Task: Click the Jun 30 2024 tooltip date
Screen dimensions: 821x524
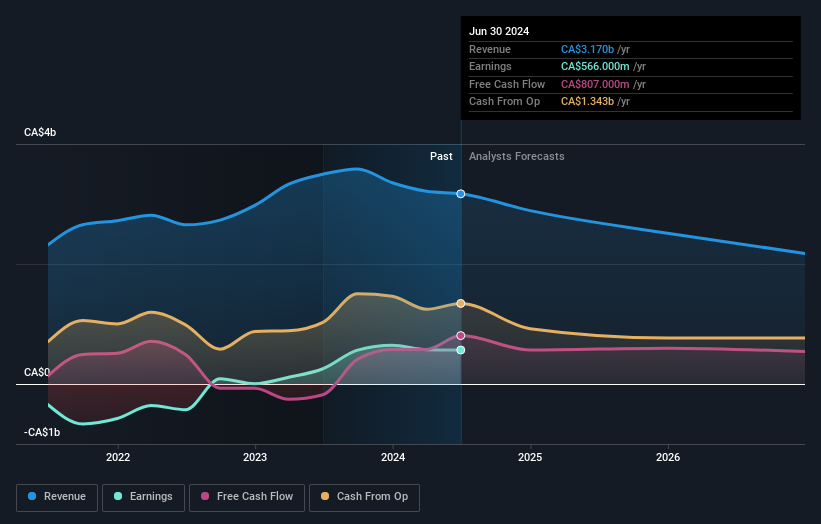Action: (499, 31)
